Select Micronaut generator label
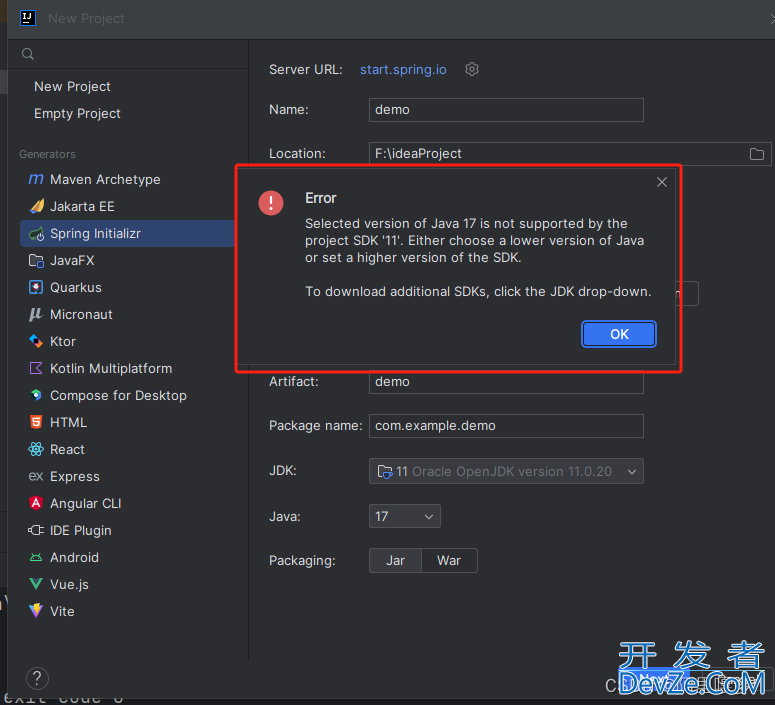Image resolution: width=775 pixels, height=705 pixels. [x=81, y=314]
